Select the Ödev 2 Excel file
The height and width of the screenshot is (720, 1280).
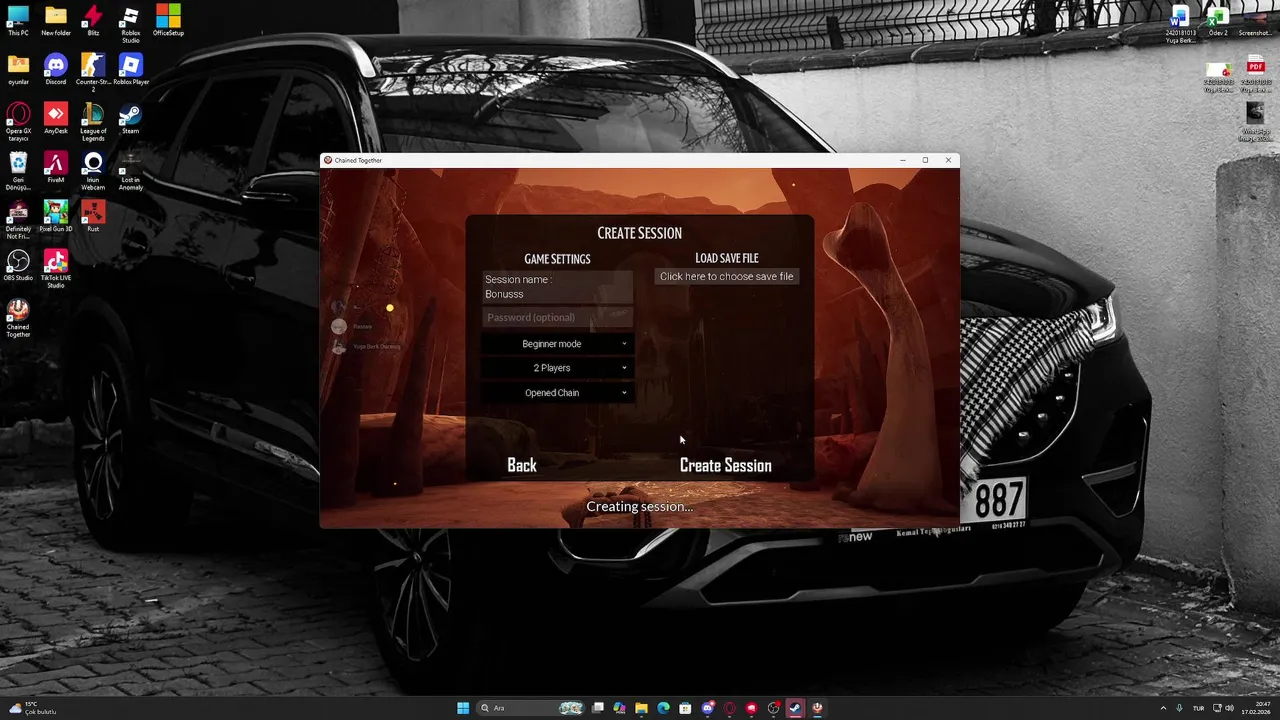pos(1218,20)
